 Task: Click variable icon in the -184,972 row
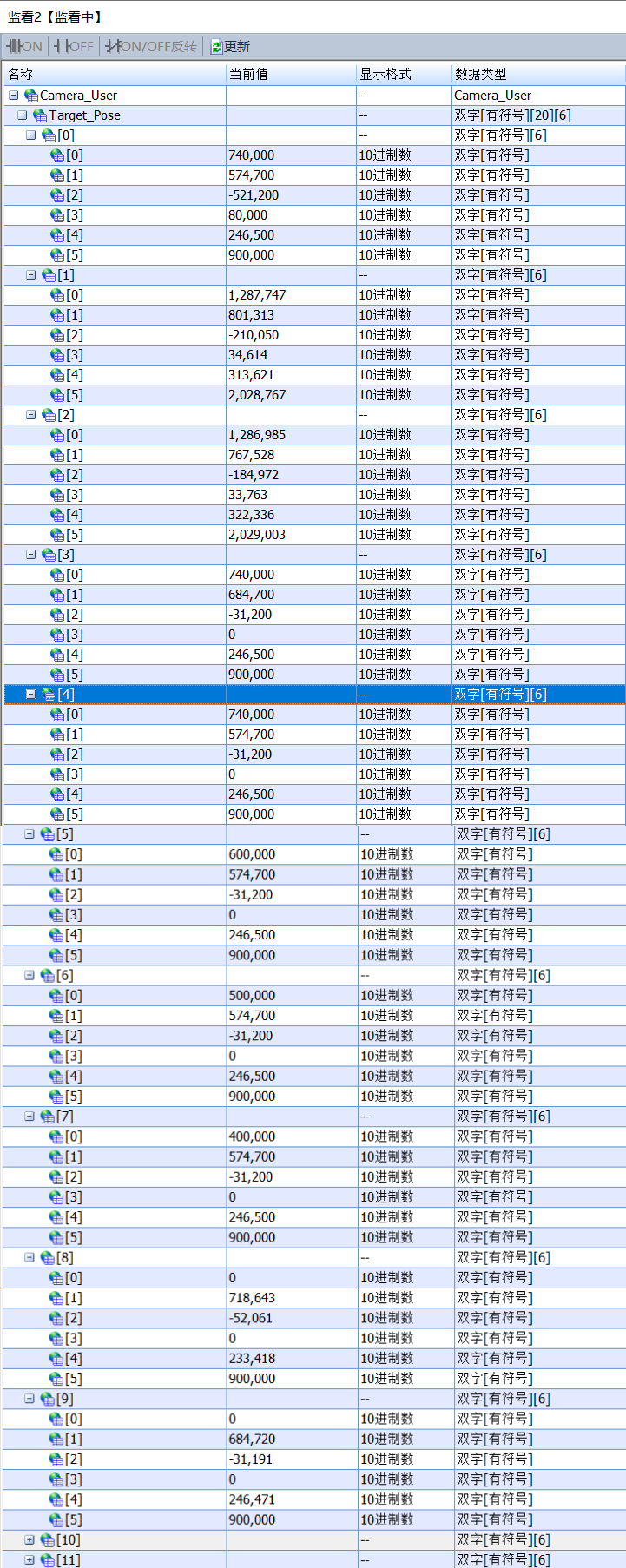pos(57,475)
